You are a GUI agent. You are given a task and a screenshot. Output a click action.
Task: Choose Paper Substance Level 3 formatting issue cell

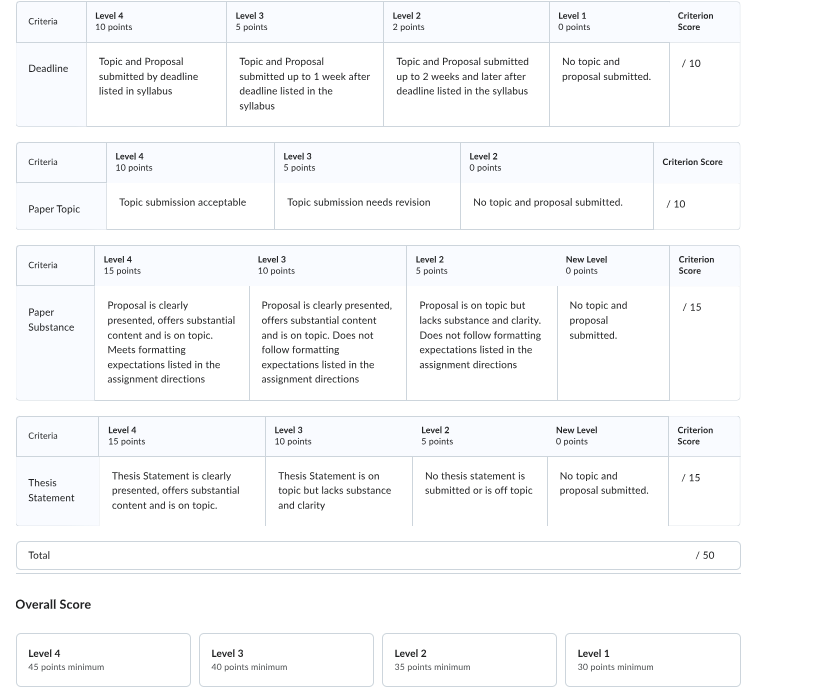[x=328, y=343]
